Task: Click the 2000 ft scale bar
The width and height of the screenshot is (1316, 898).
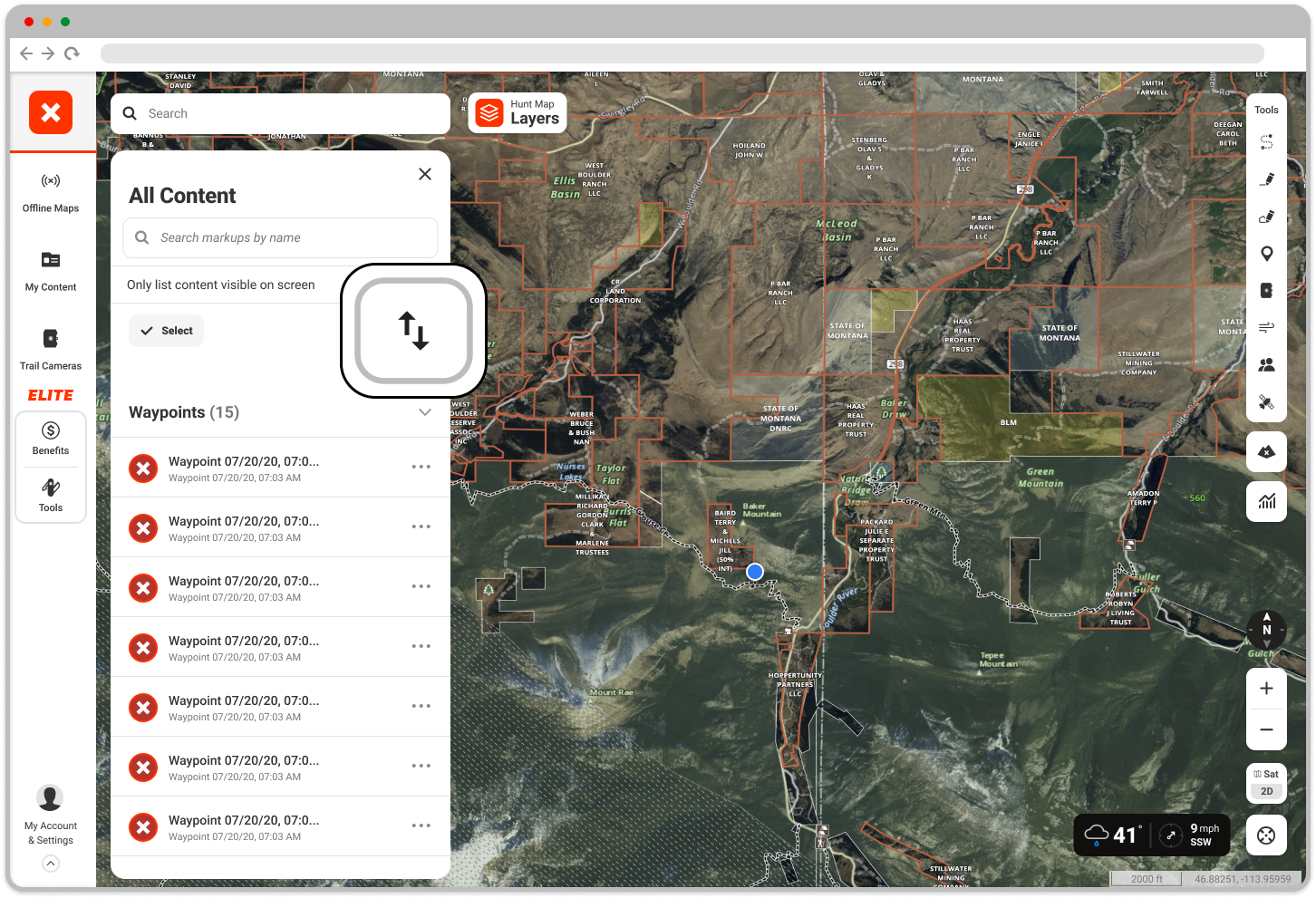Action: [x=1147, y=879]
